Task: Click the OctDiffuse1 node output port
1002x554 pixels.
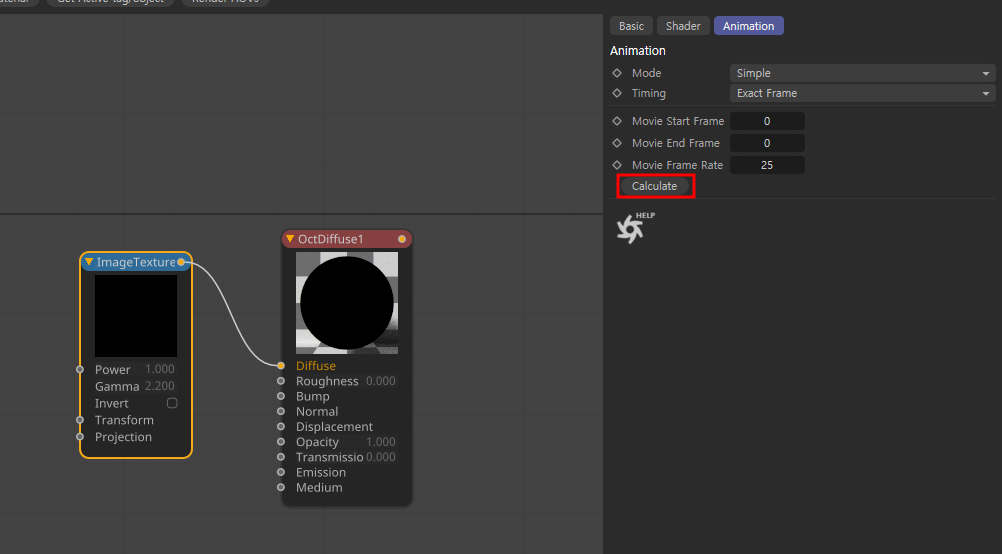Action: (x=402, y=239)
